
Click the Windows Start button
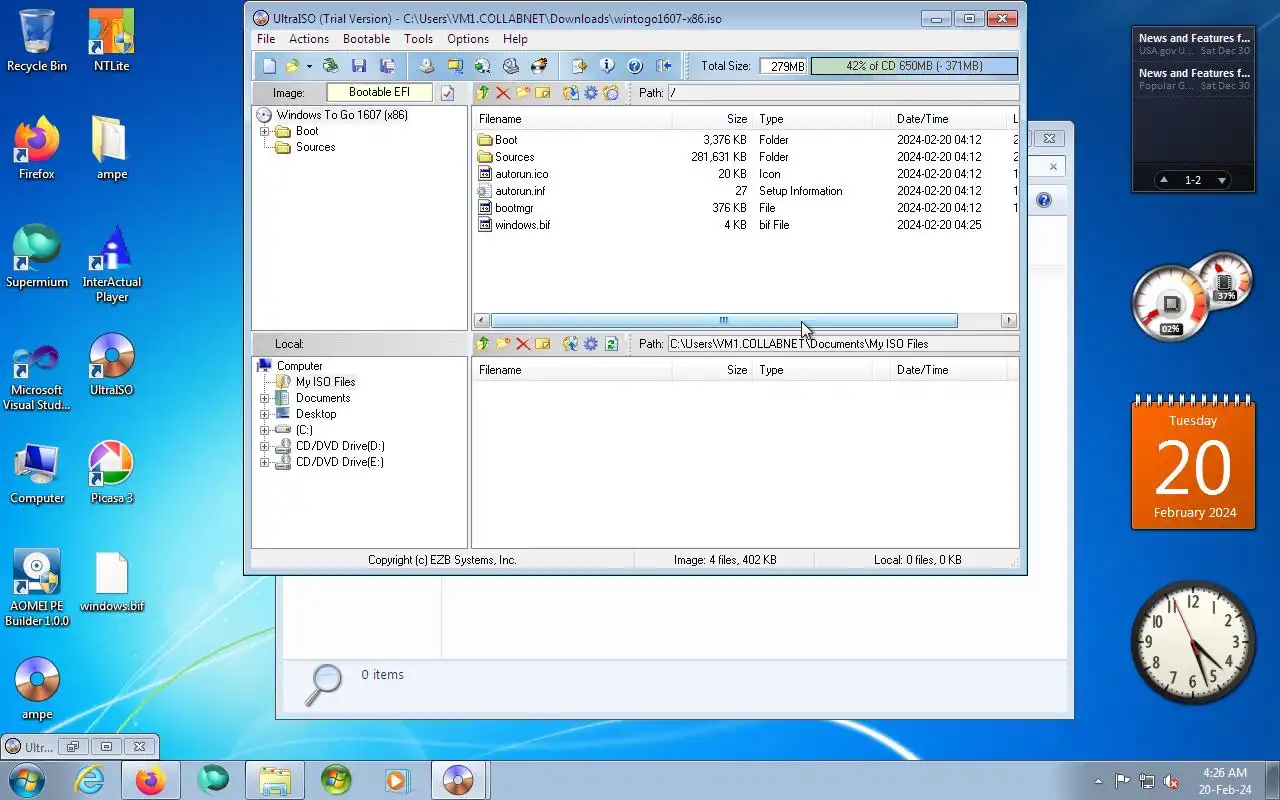coord(25,780)
